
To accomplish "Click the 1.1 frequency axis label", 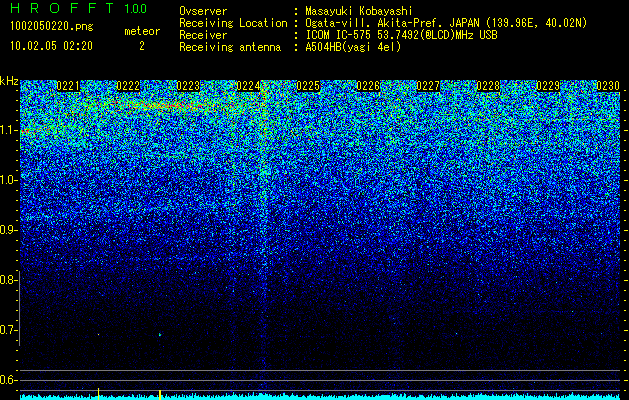I will (x=9, y=130).
